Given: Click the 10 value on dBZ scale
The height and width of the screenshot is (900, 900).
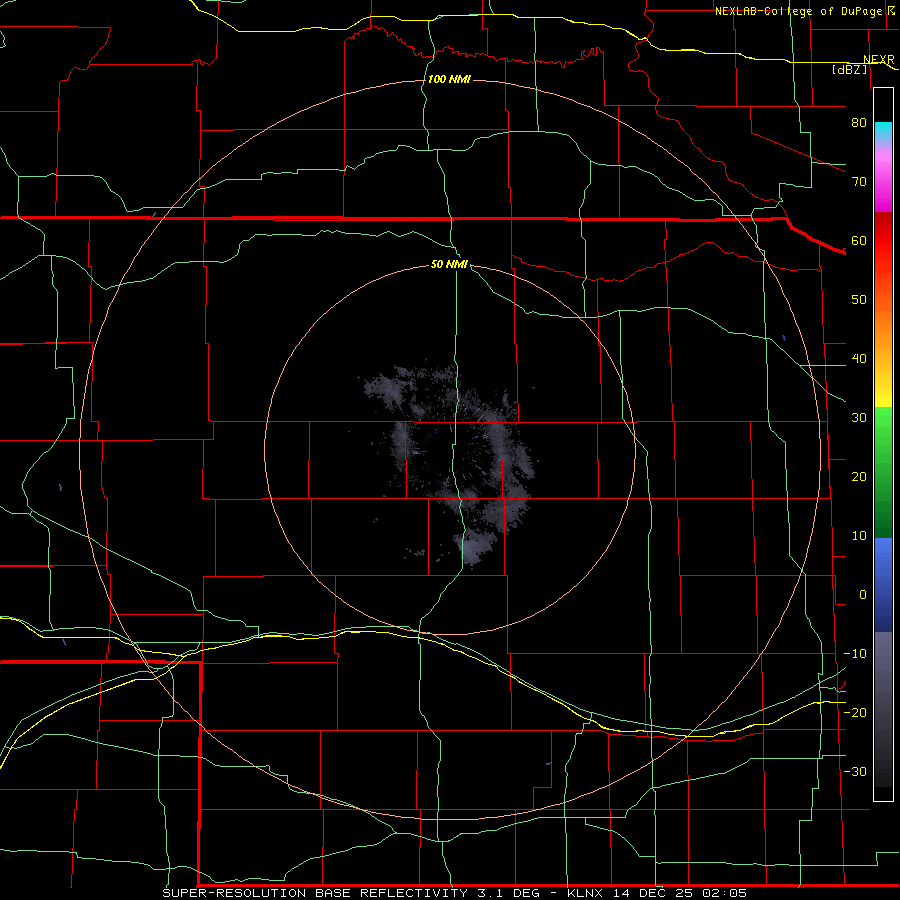Looking at the screenshot, I should point(859,536).
